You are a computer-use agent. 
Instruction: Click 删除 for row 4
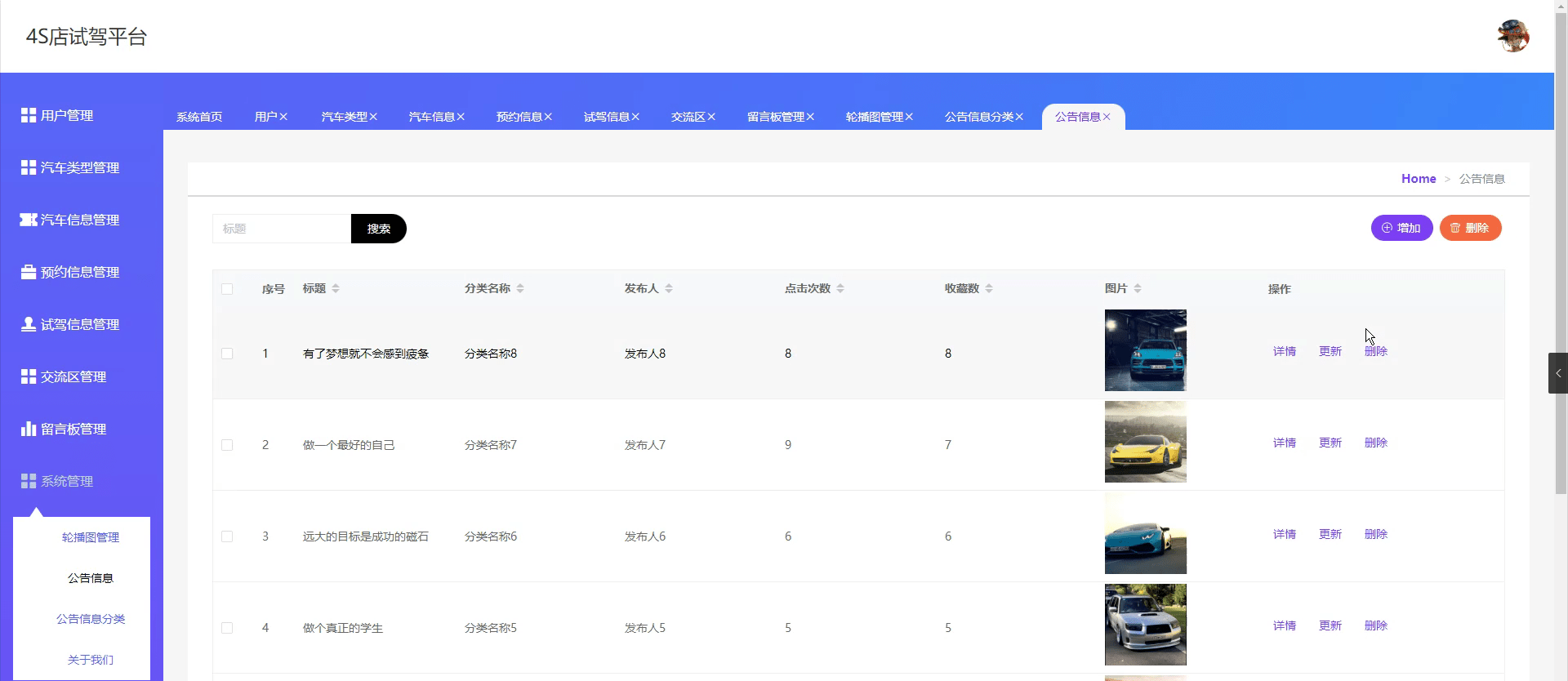pyautogui.click(x=1376, y=625)
